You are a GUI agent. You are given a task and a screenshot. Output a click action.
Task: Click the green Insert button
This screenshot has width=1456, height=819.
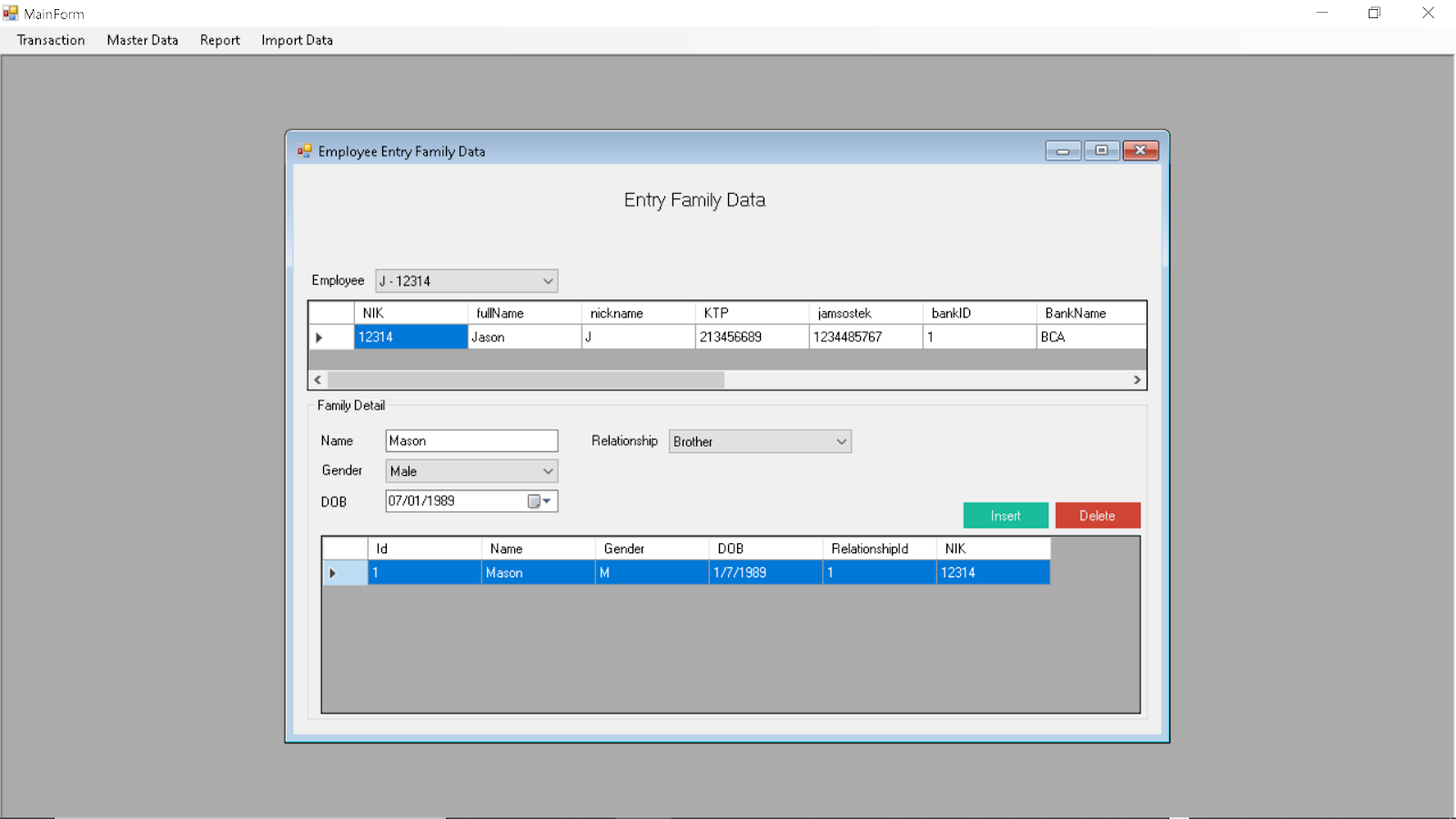pos(1006,516)
